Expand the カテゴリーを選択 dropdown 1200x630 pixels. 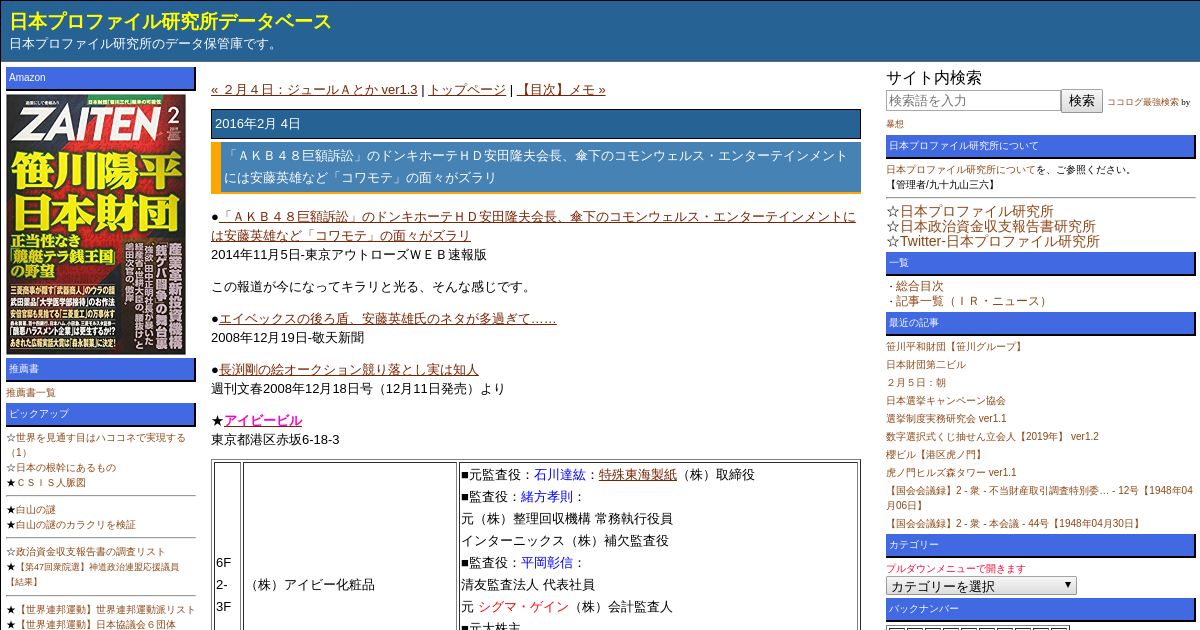[981, 586]
